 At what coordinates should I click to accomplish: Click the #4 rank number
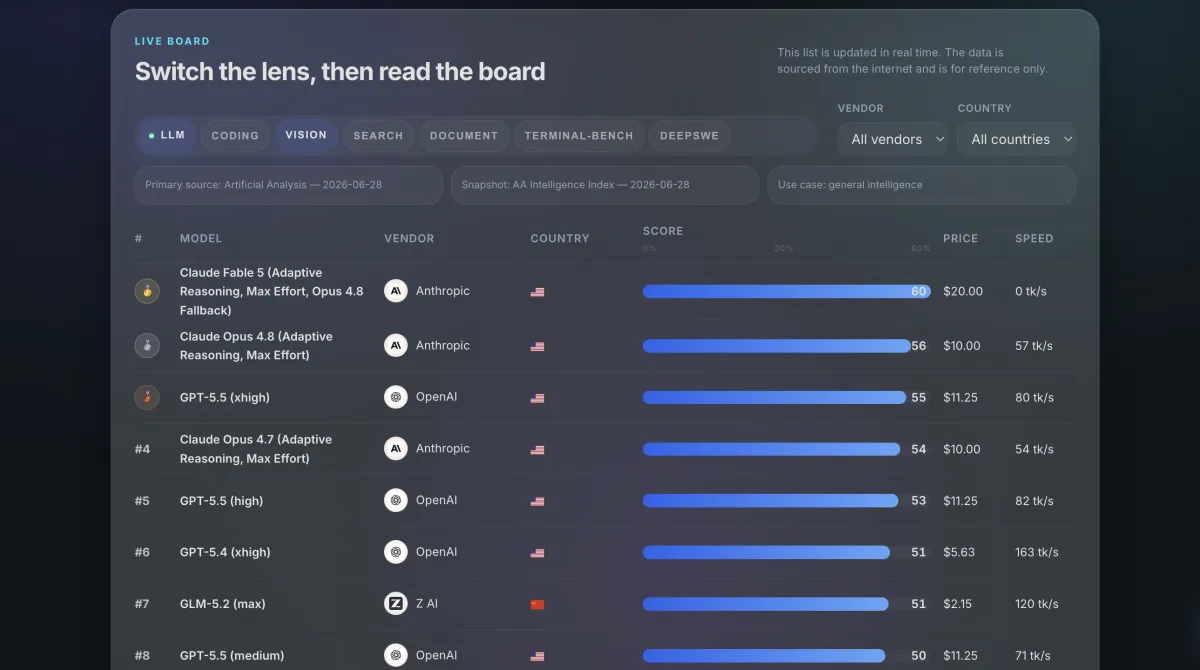(143, 449)
